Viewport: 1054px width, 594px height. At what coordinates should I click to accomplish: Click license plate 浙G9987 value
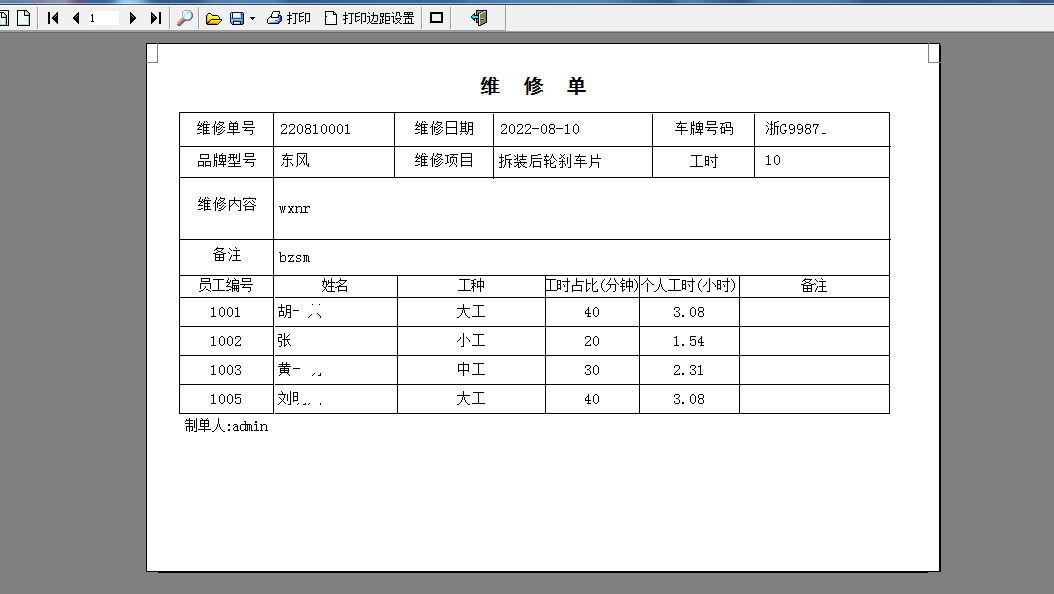(796, 128)
